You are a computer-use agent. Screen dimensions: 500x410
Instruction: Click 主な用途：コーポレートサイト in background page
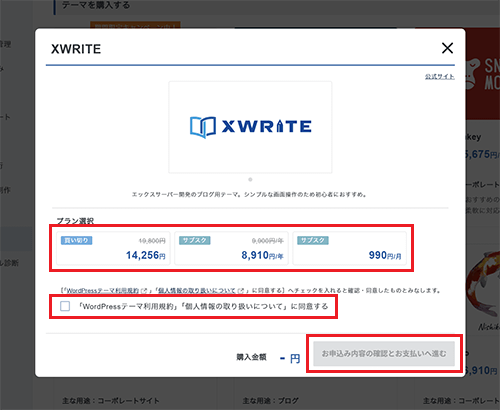(x=111, y=400)
